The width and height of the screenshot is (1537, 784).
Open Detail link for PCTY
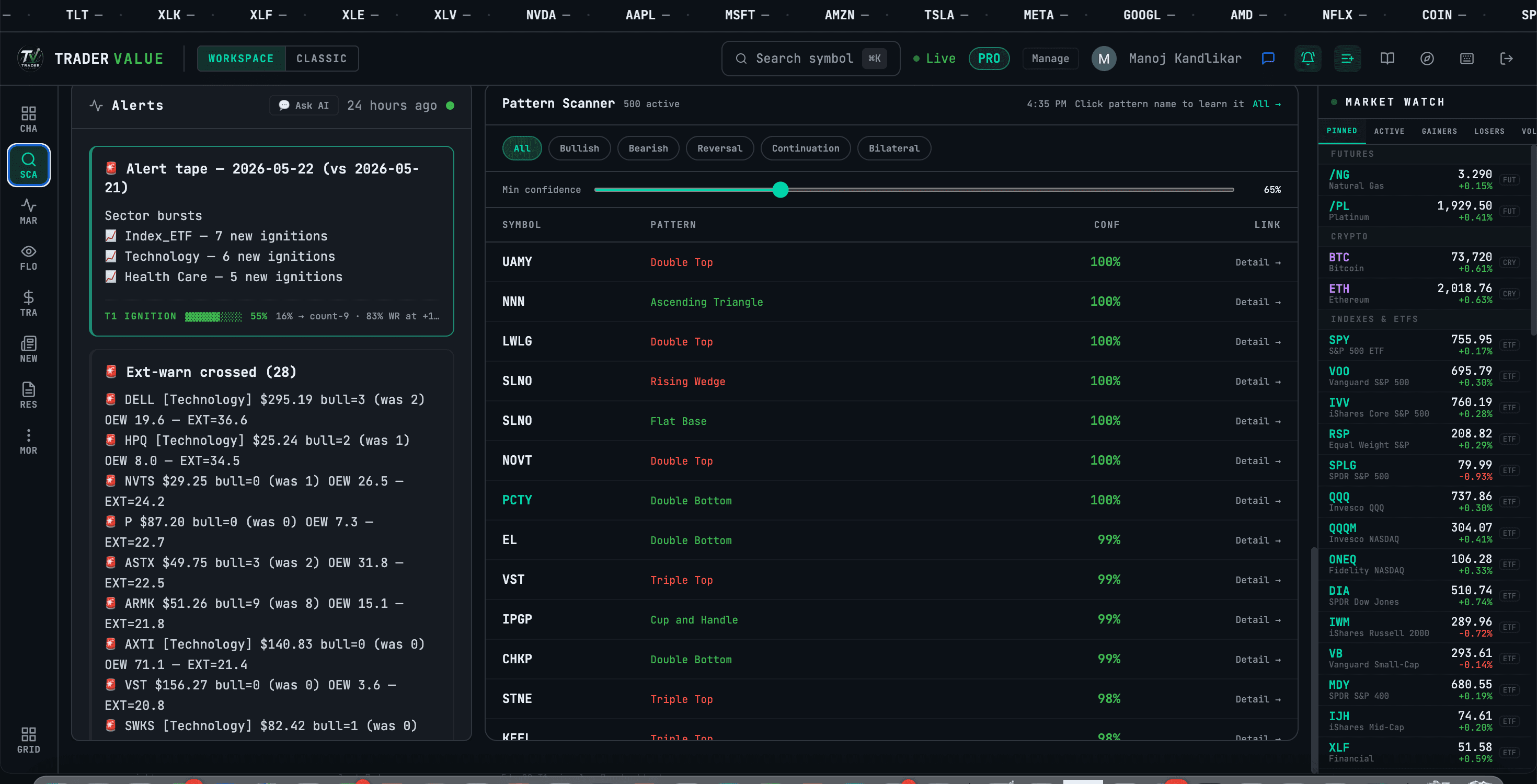[1258, 501]
